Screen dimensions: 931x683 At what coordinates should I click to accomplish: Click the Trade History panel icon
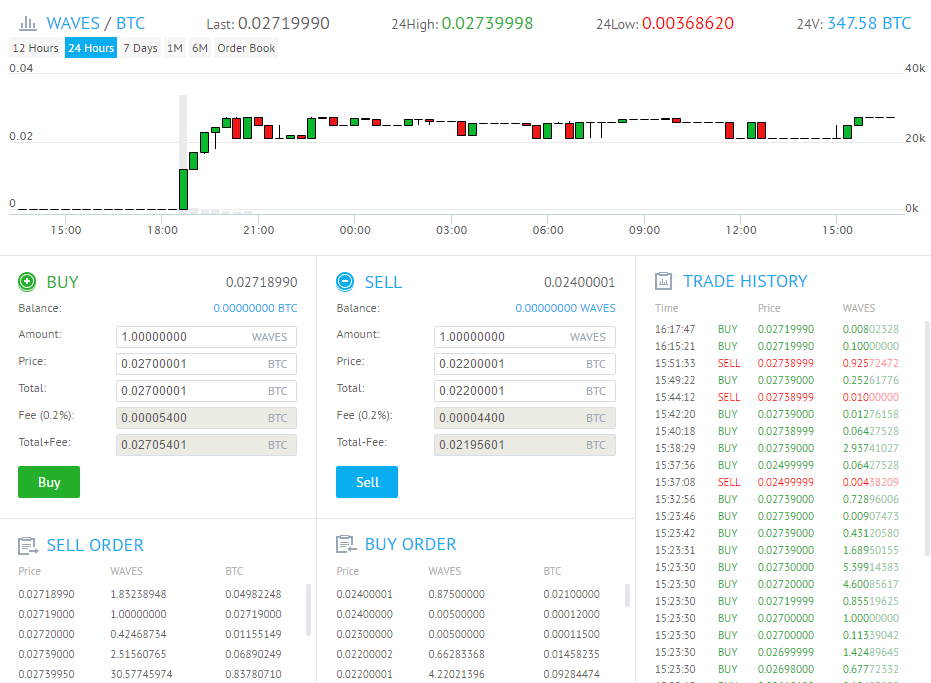point(663,282)
